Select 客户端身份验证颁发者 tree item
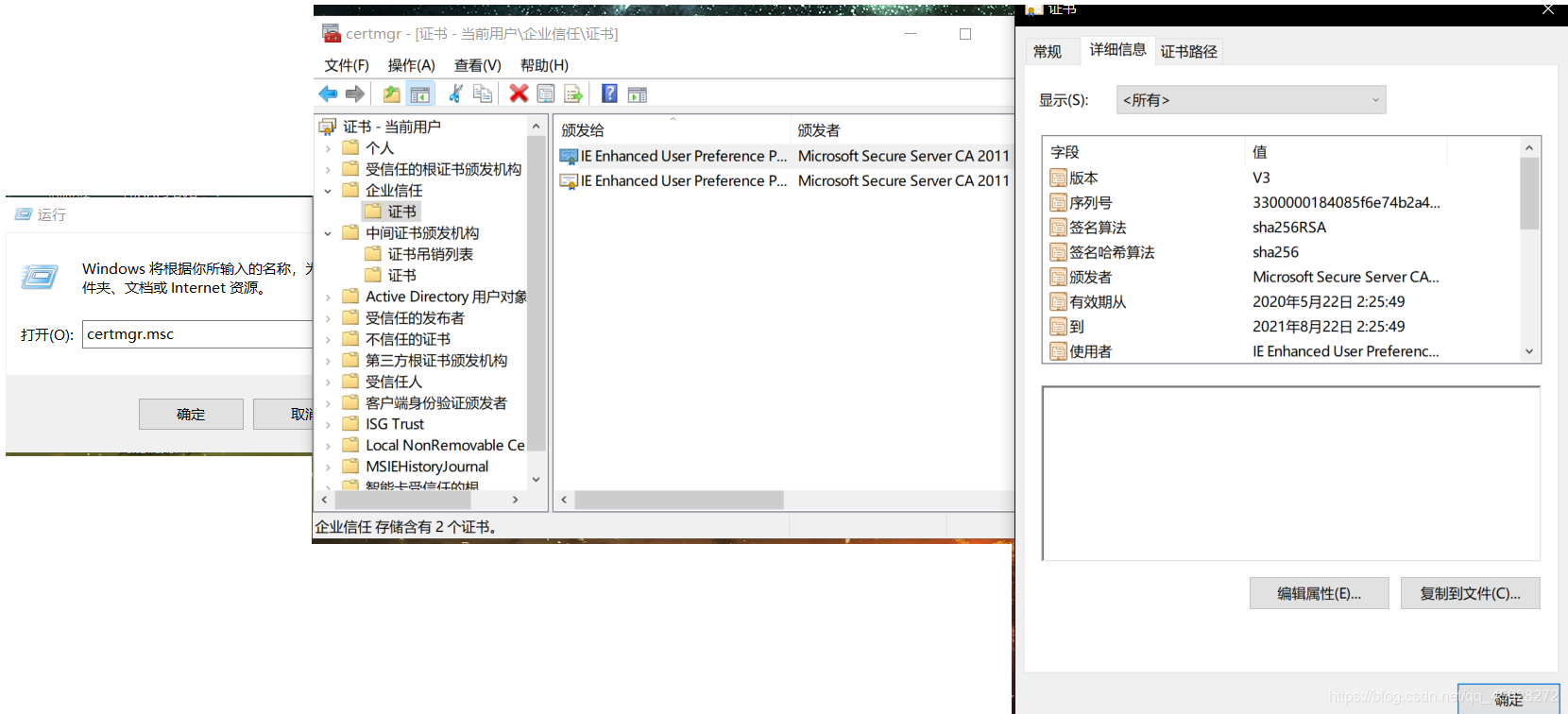The width and height of the screenshot is (1568, 714). 425,403
